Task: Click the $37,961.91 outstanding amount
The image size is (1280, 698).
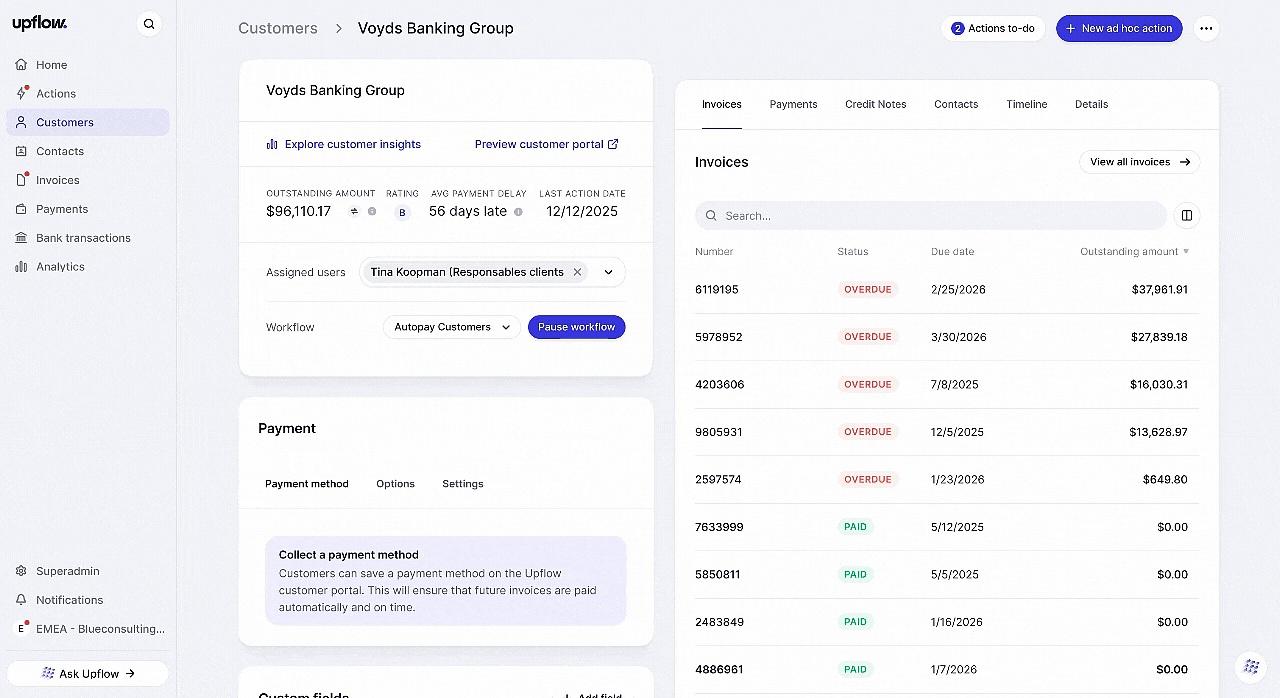Action: point(1159,289)
